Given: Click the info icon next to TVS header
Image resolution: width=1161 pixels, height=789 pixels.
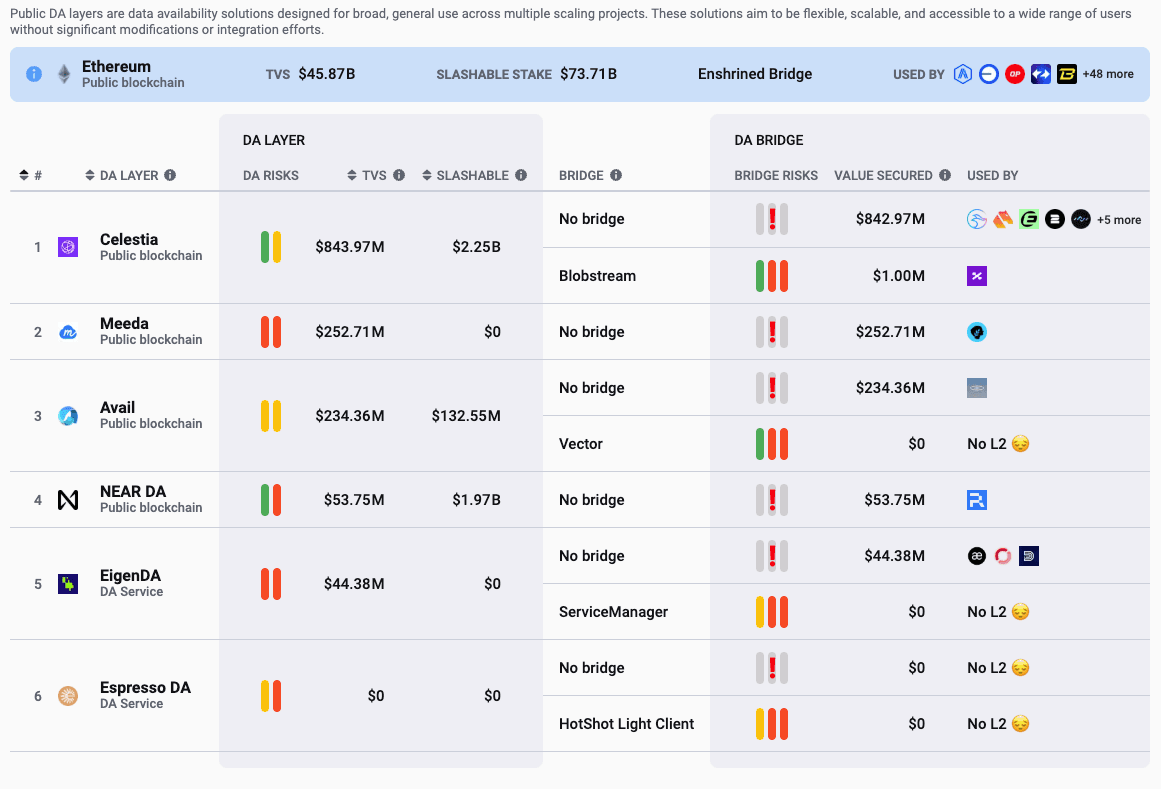Looking at the screenshot, I should click(399, 175).
